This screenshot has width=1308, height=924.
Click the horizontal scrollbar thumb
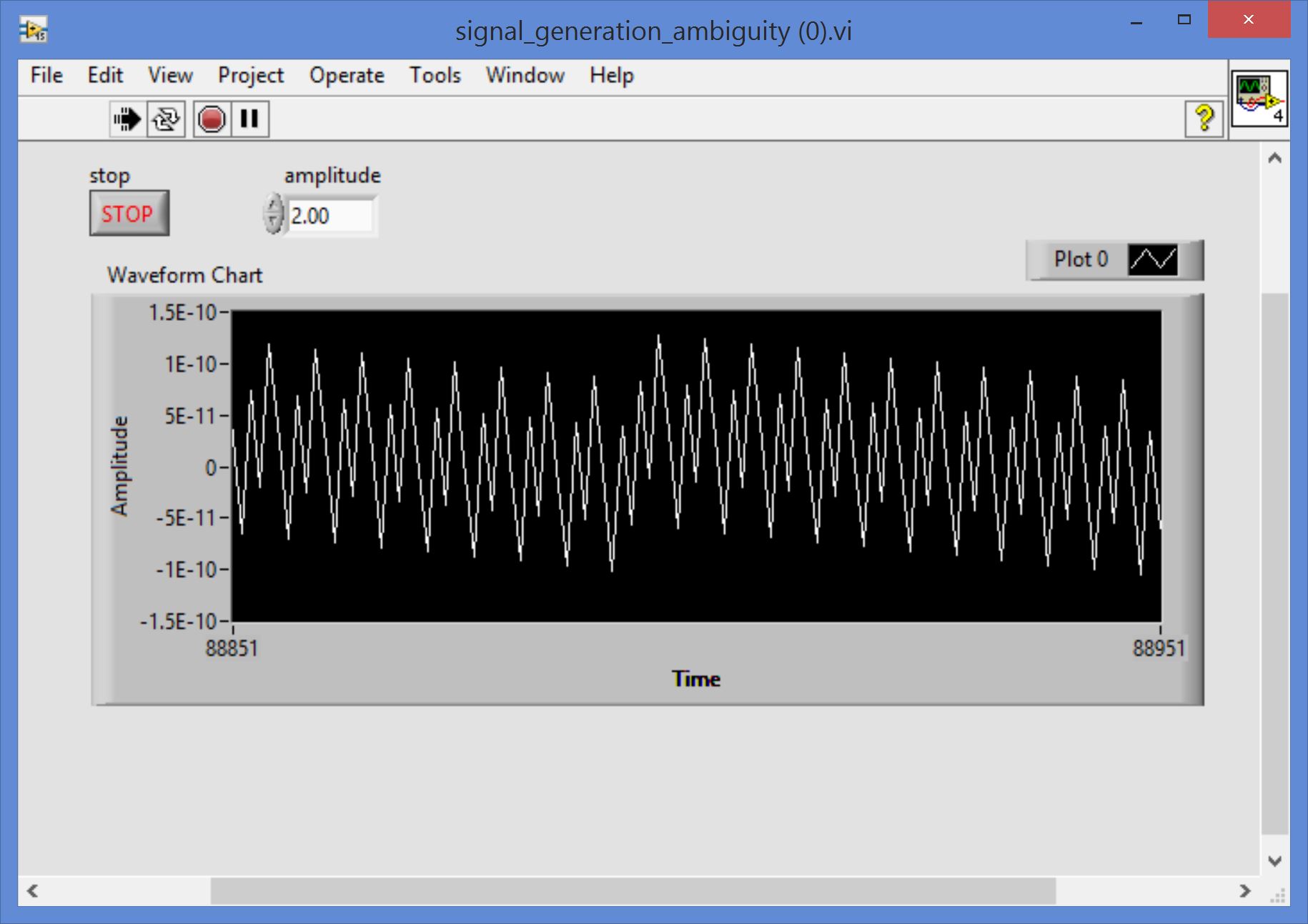tap(633, 890)
